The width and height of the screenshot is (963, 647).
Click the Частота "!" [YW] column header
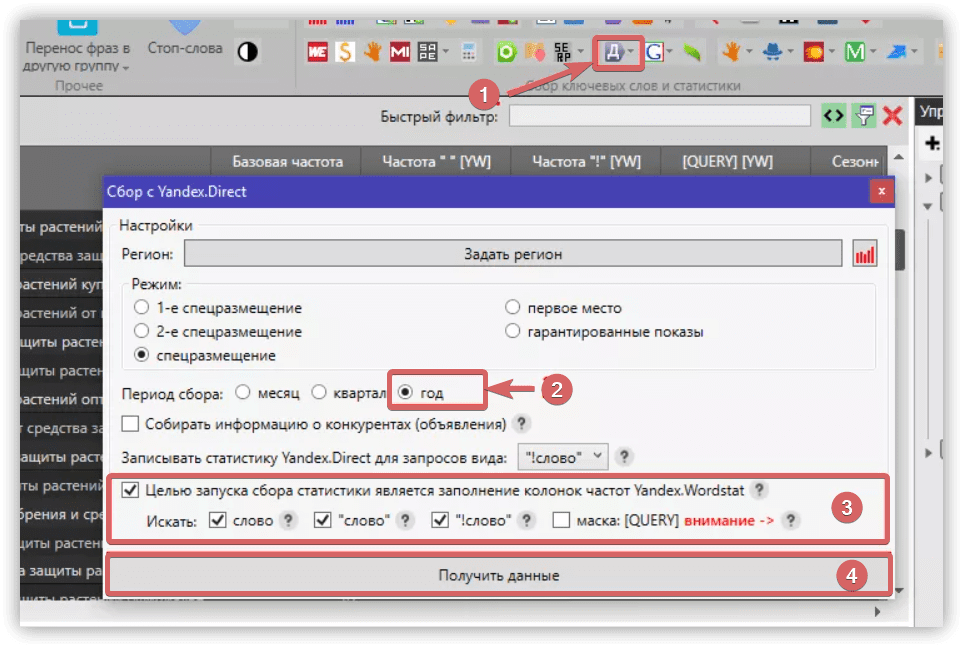tap(586, 162)
